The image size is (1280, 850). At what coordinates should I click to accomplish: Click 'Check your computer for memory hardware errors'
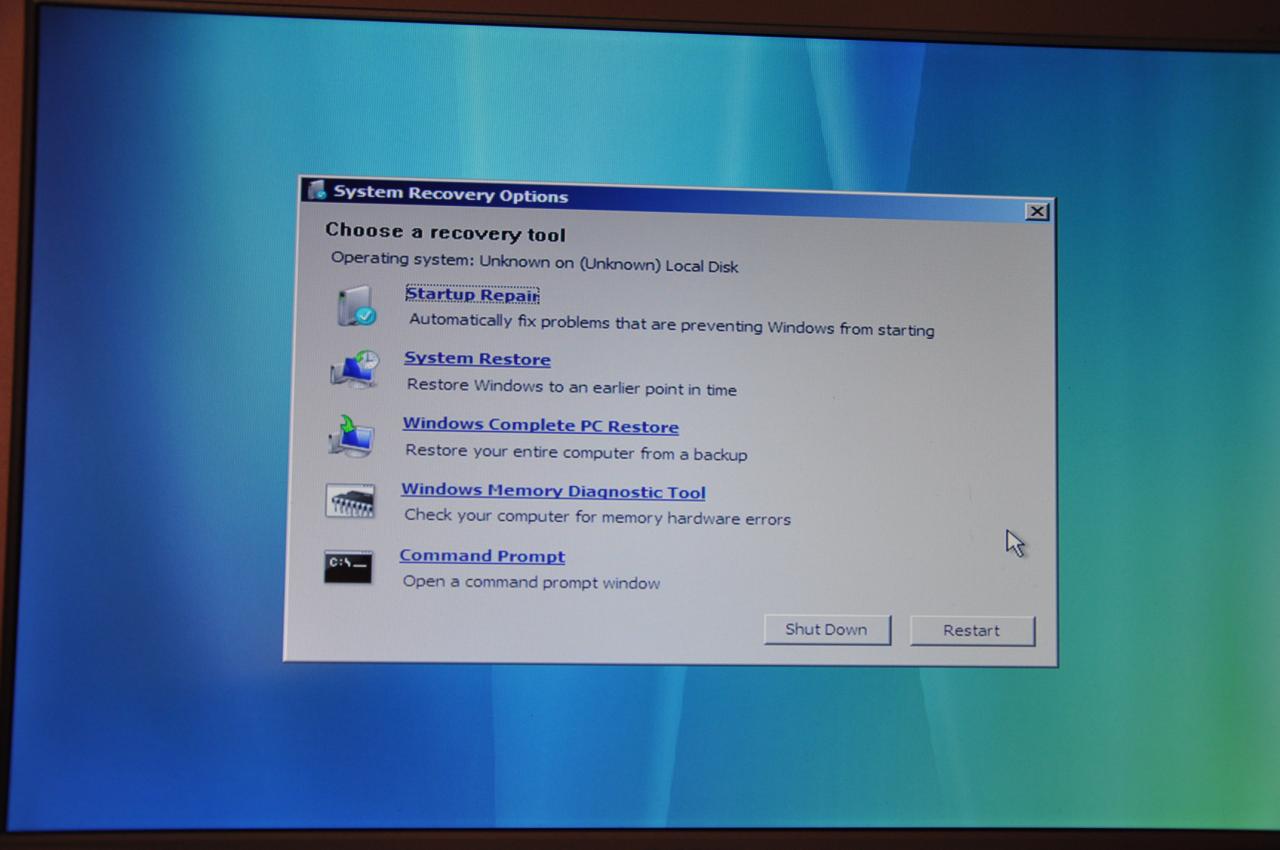[x=597, y=517]
